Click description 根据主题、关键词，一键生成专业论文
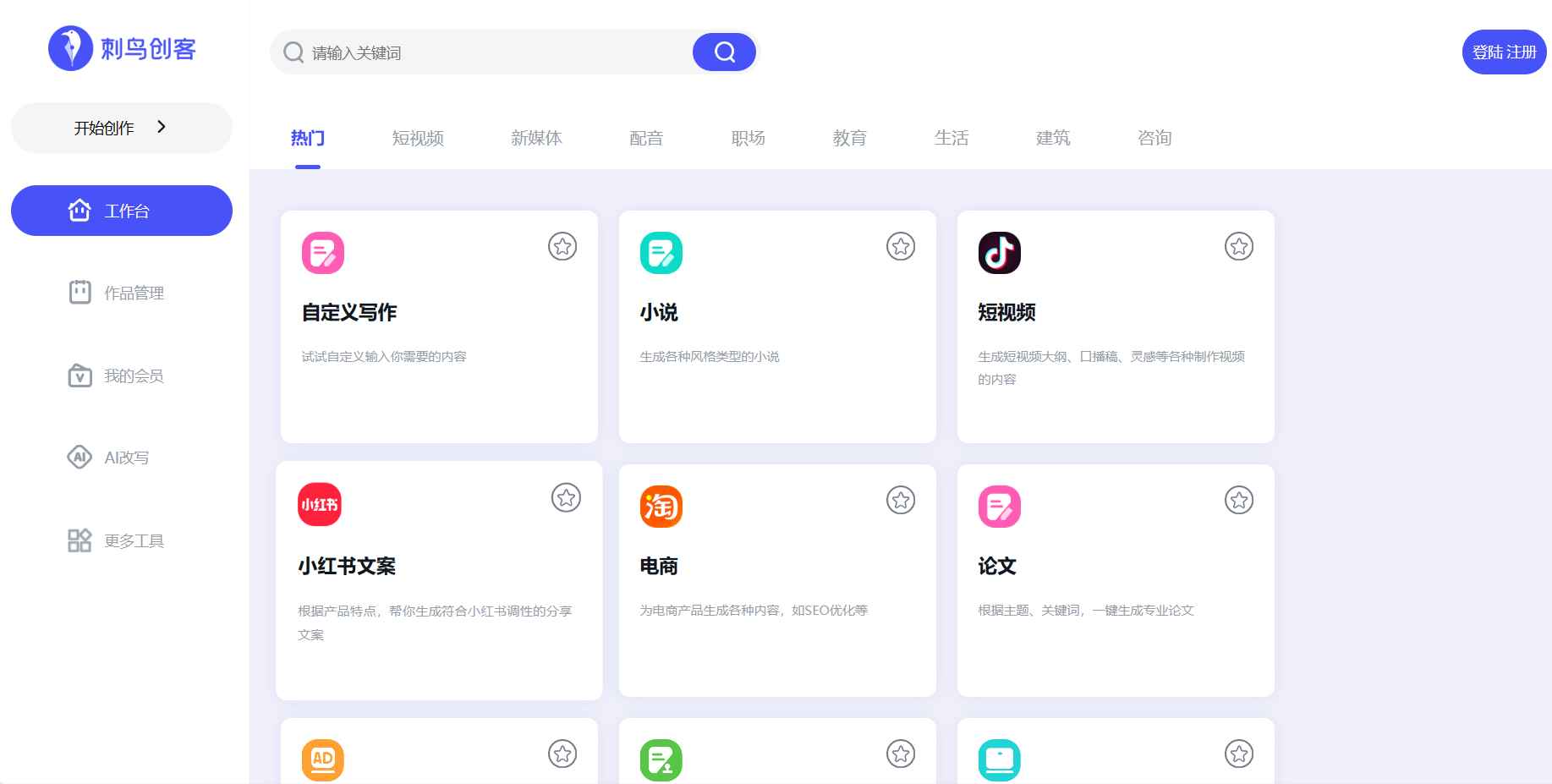The height and width of the screenshot is (784, 1552). pyautogui.click(x=1086, y=611)
